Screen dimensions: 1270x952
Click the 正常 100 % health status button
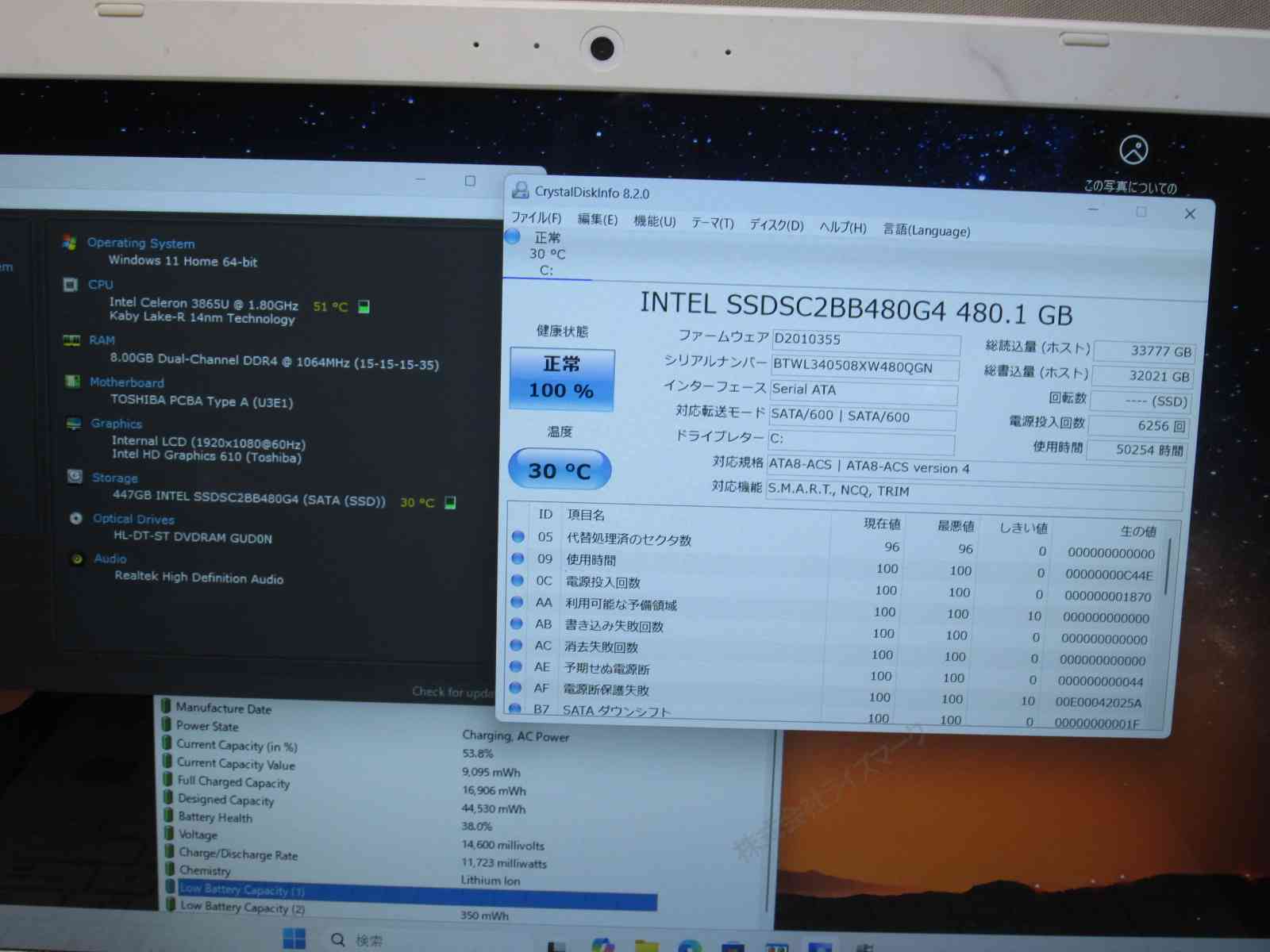pyautogui.click(x=562, y=378)
